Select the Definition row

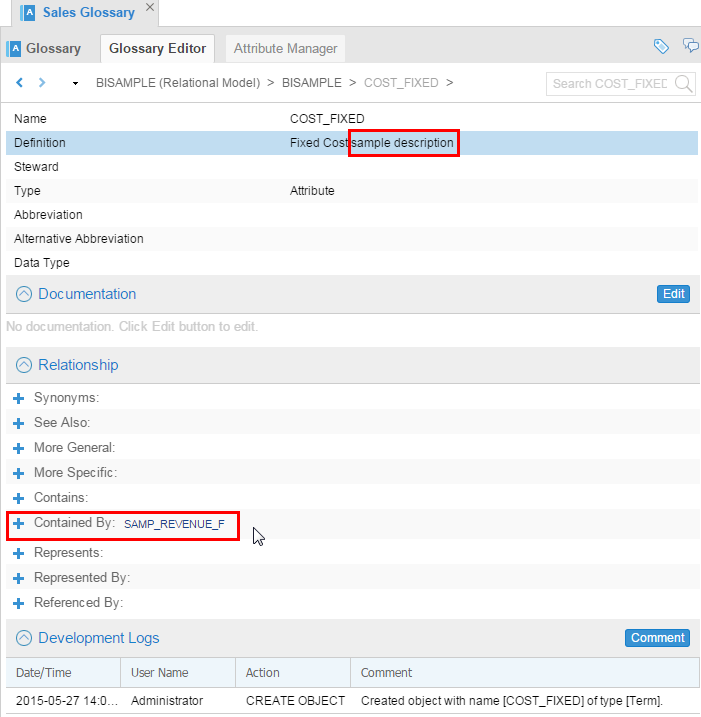pyautogui.click(x=352, y=143)
